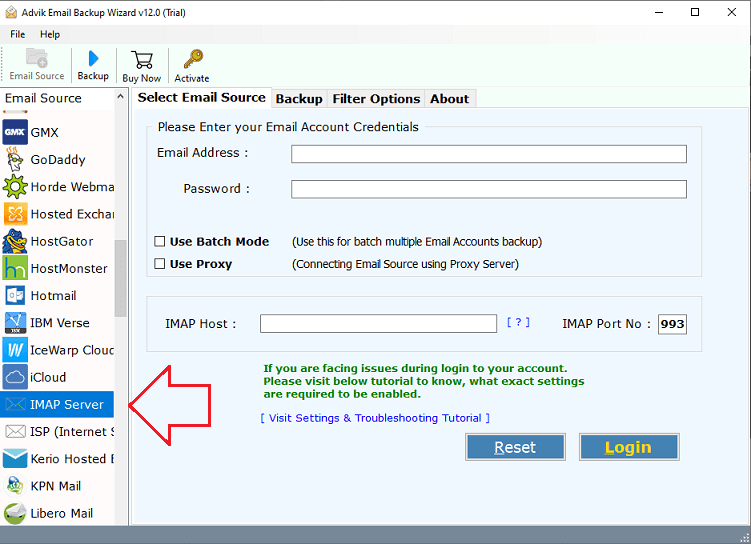Pick iCloud as the email source
751x544 pixels.
[48, 377]
